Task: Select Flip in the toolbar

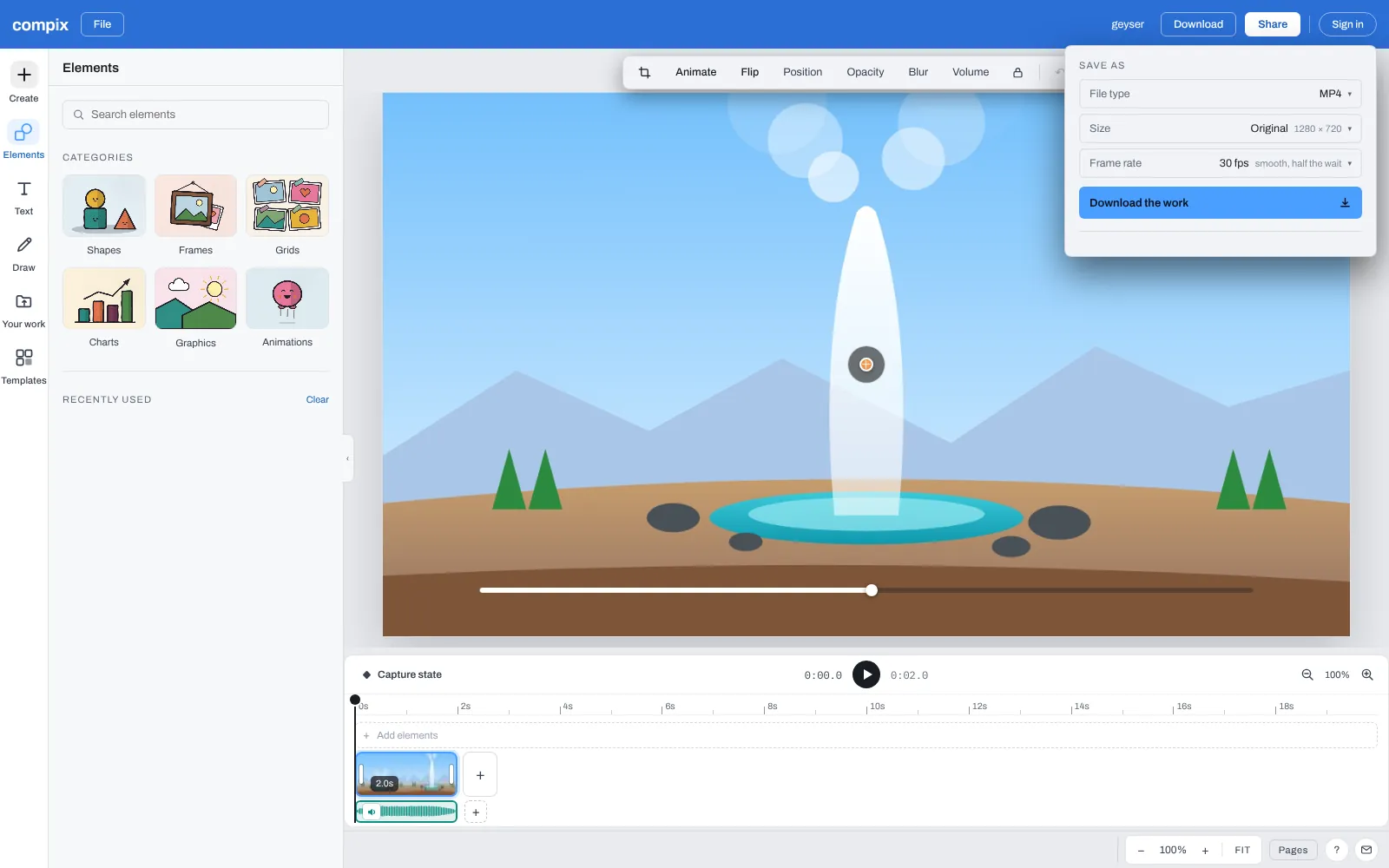Action: tap(750, 72)
